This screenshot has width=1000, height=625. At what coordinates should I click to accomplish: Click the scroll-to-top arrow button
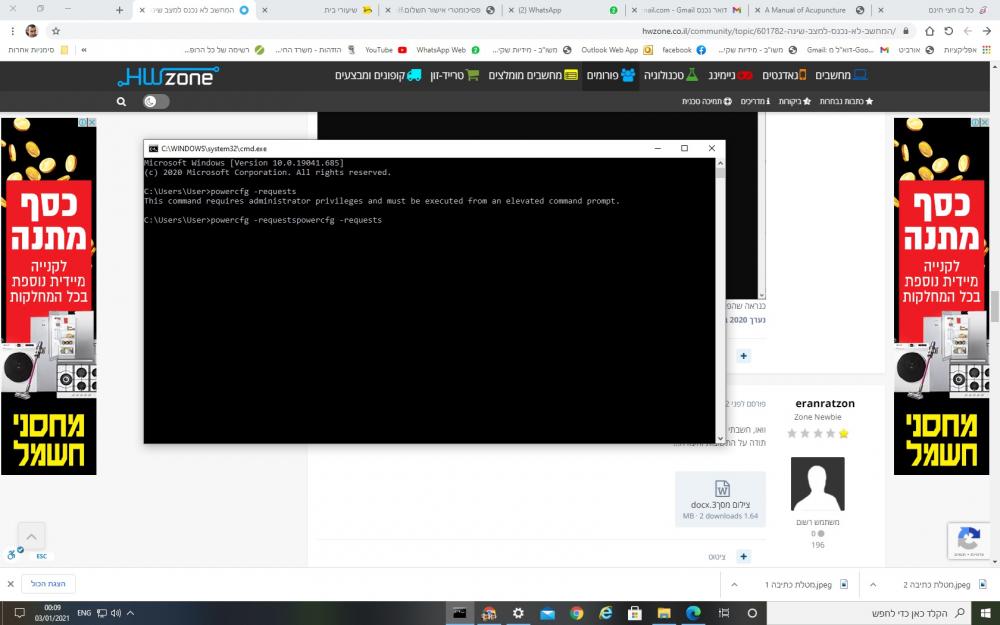click(x=31, y=536)
